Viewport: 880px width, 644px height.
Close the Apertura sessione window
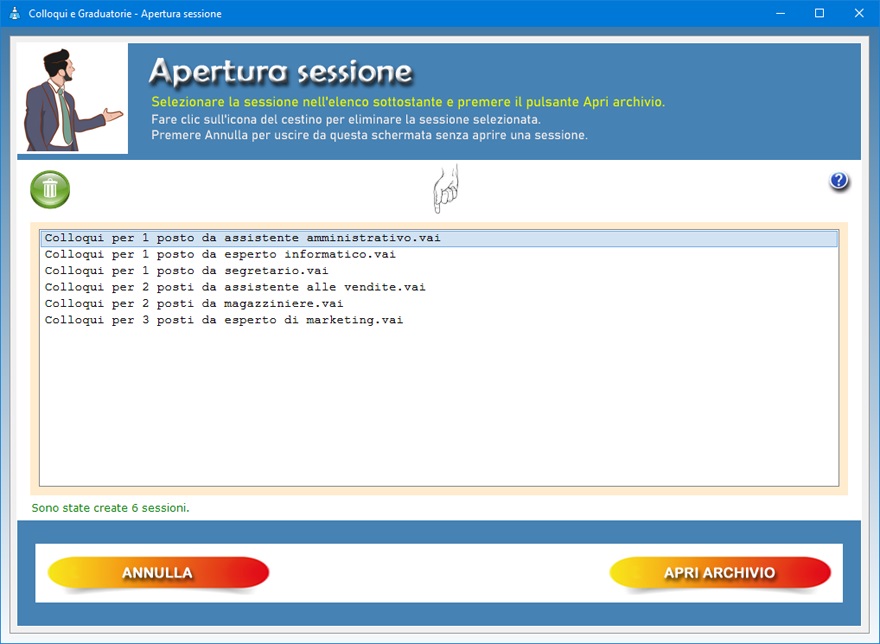point(859,13)
